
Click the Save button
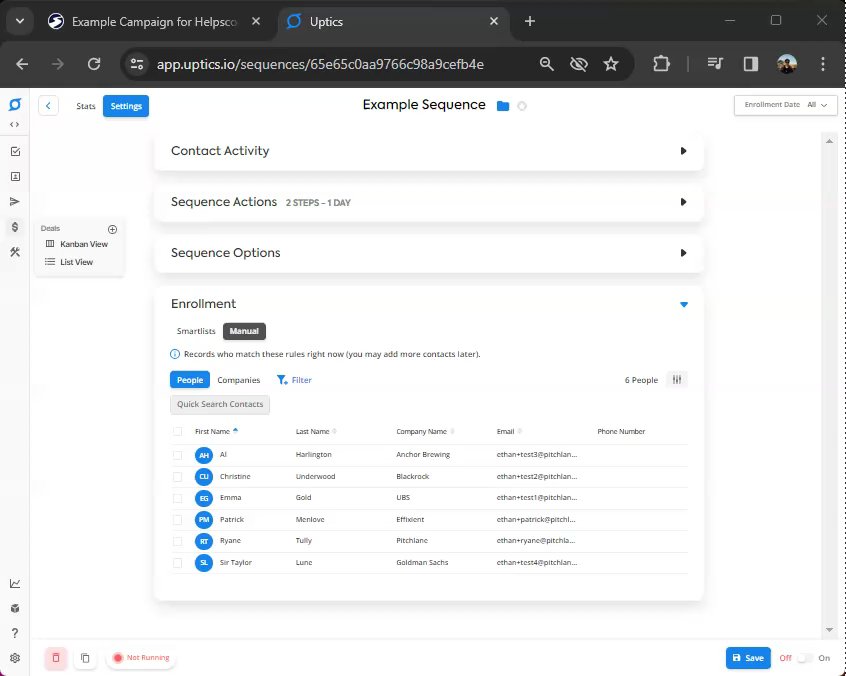(x=748, y=658)
